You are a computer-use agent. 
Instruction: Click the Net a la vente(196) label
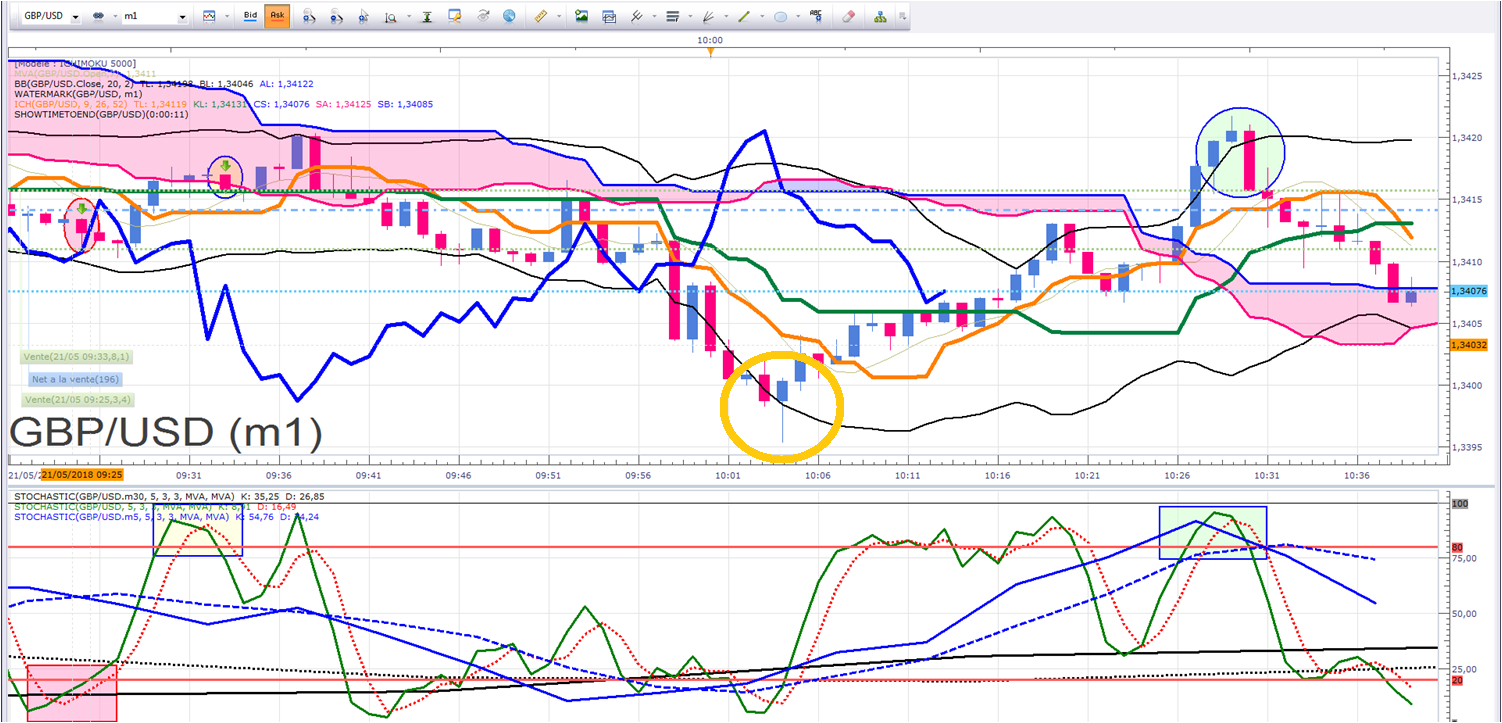click(x=76, y=379)
